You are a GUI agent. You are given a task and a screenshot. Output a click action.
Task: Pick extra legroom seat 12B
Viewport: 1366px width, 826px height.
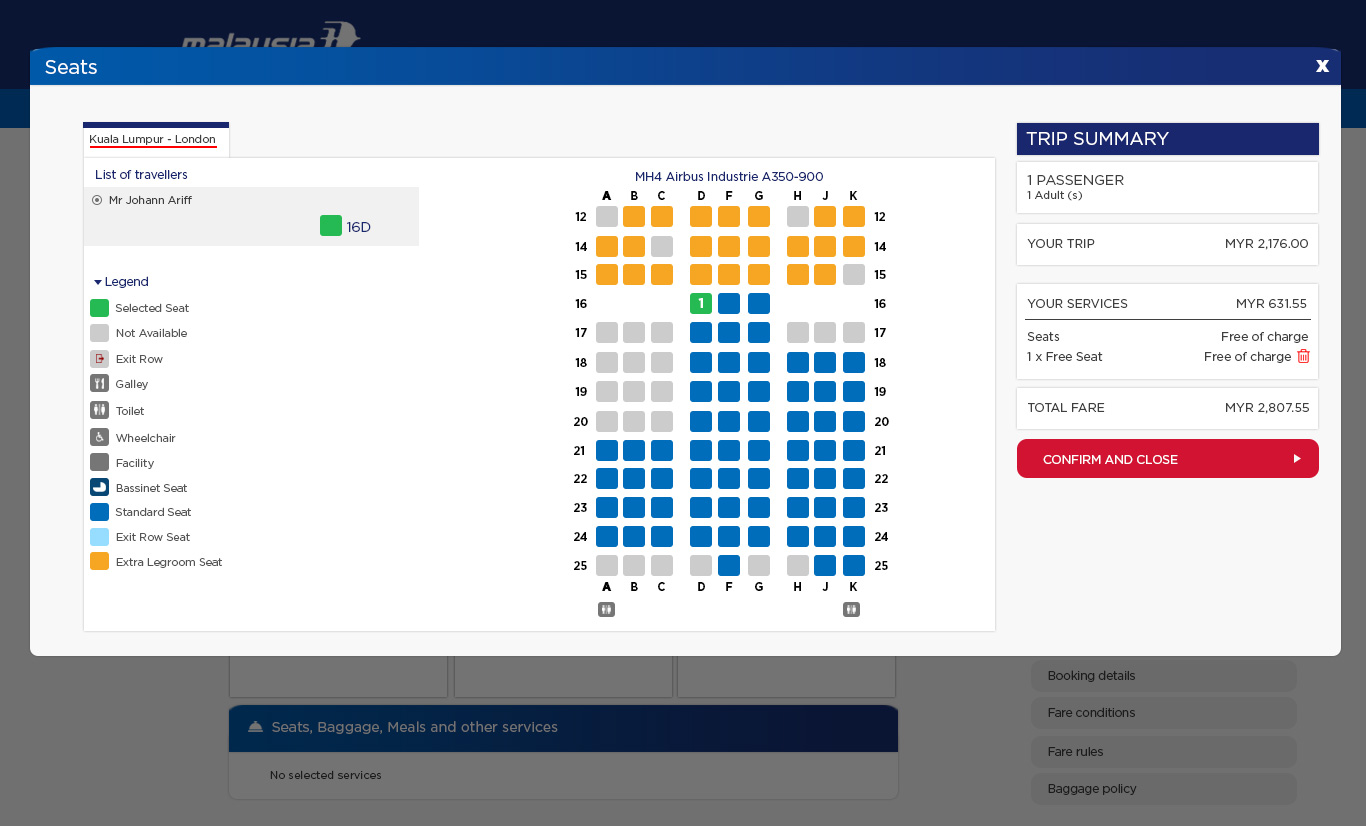coord(634,216)
